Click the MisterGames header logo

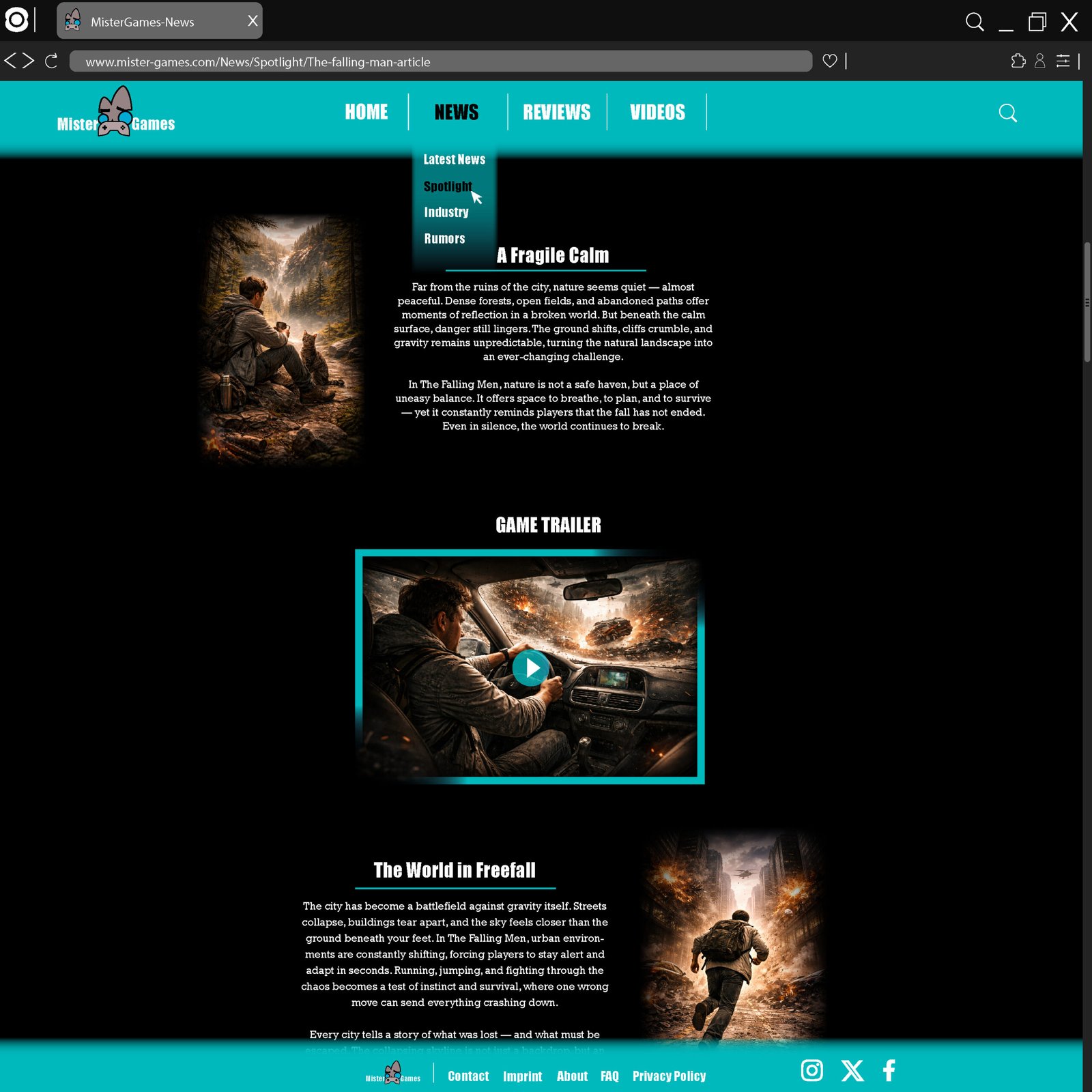pos(116,113)
